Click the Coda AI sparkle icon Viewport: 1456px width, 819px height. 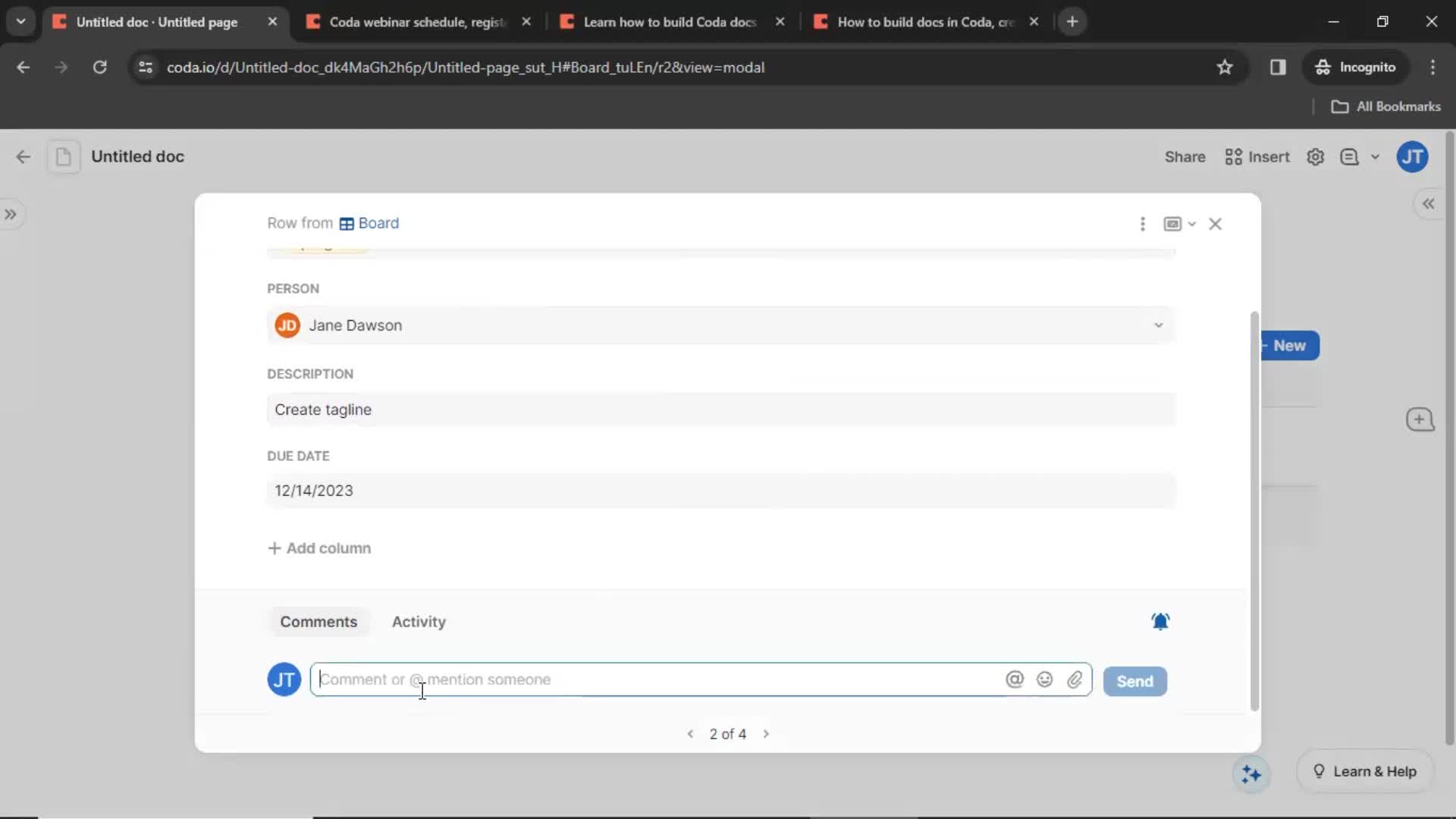coord(1250,770)
